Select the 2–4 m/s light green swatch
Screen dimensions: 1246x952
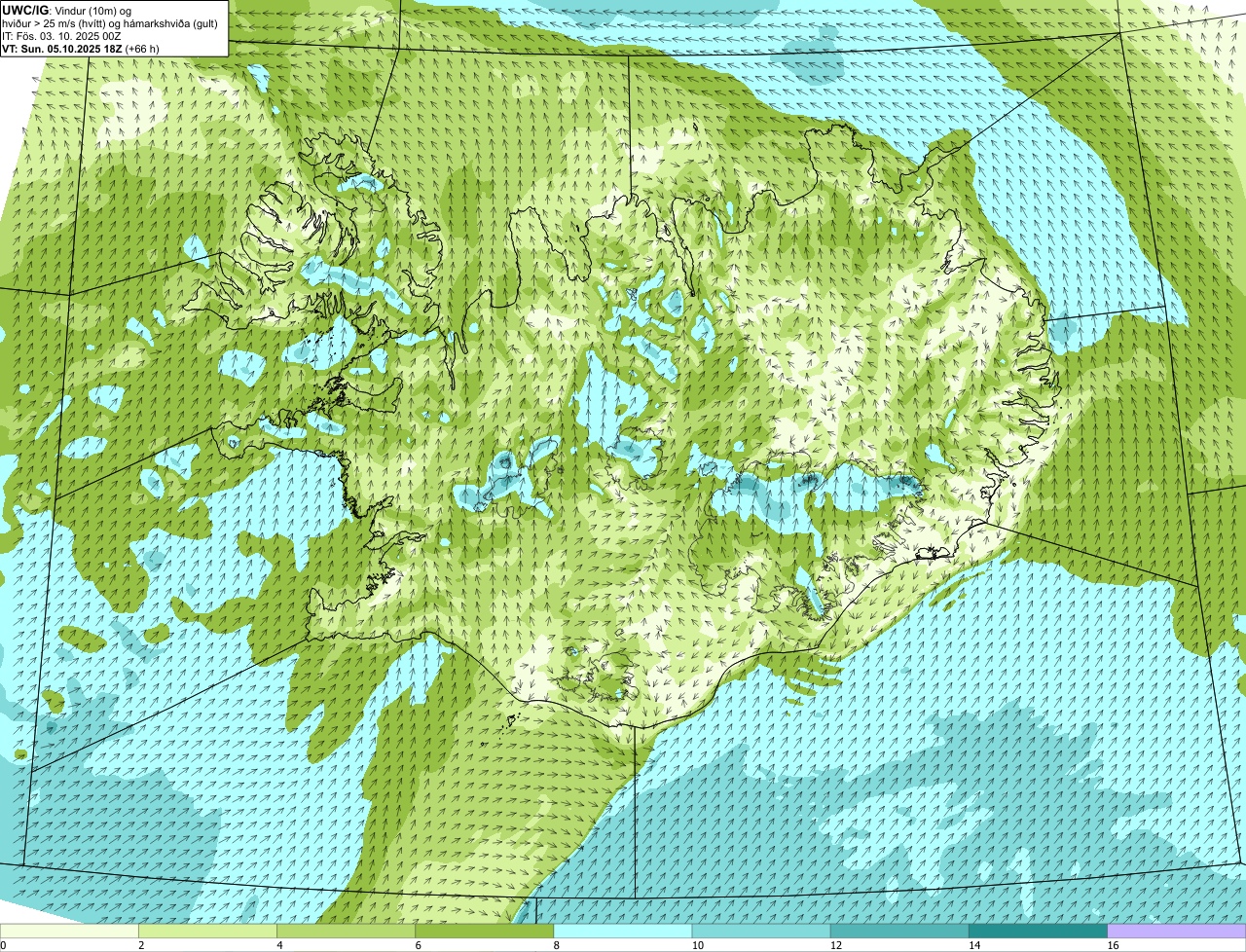[x=208, y=932]
